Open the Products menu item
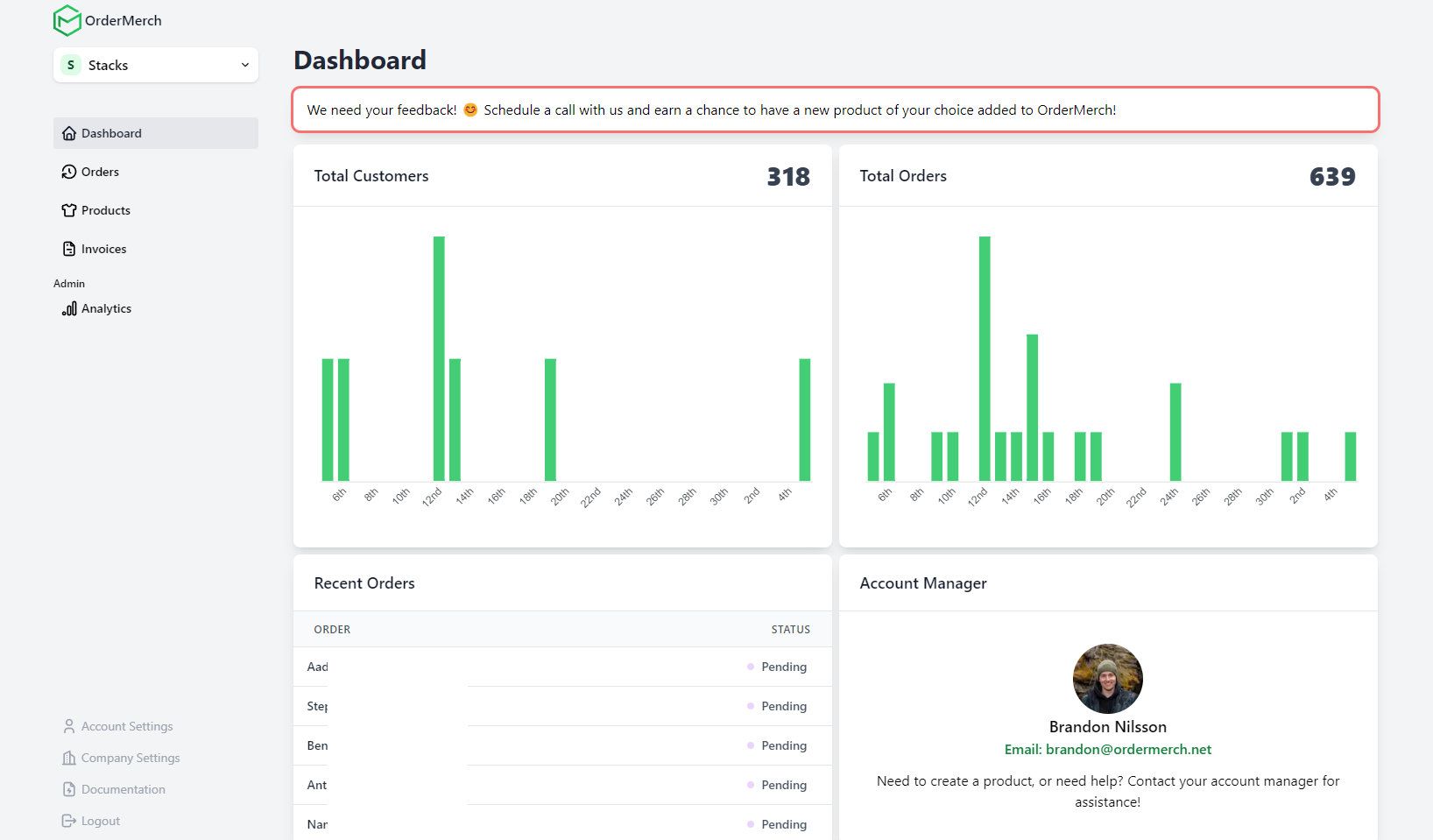This screenshot has width=1433, height=840. [106, 210]
